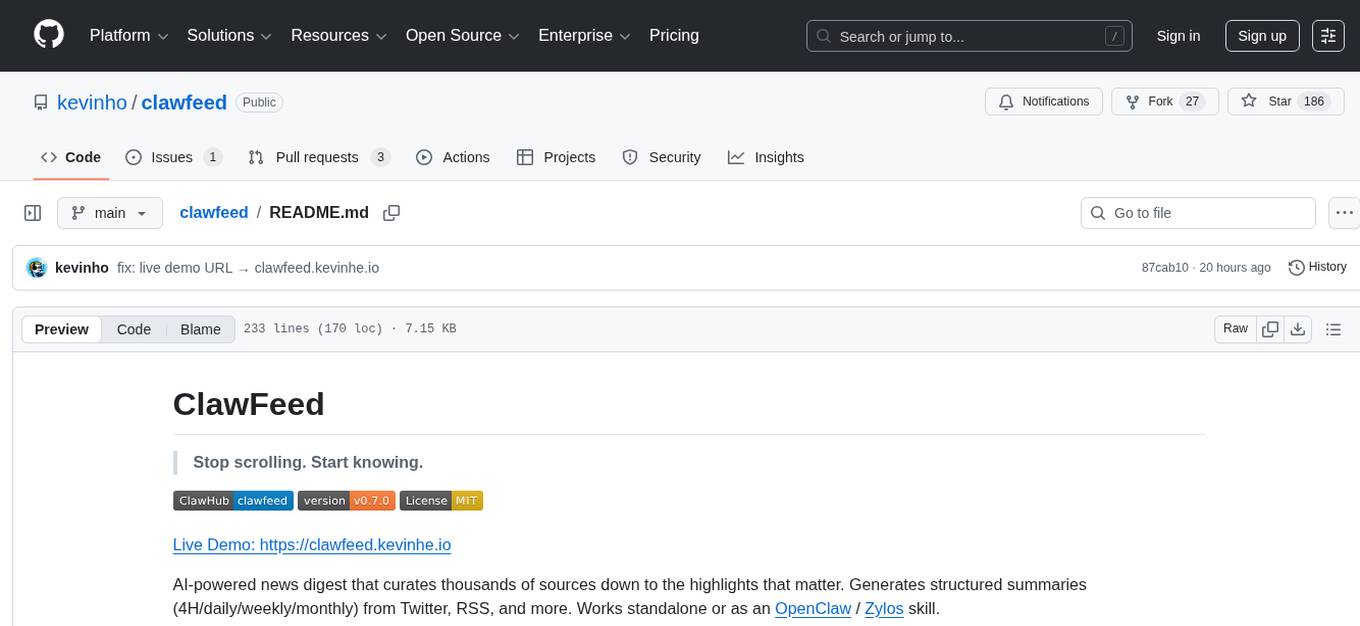Viewport: 1360px width, 626px height.
Task: Open the document outline icon
Action: tap(1332, 329)
